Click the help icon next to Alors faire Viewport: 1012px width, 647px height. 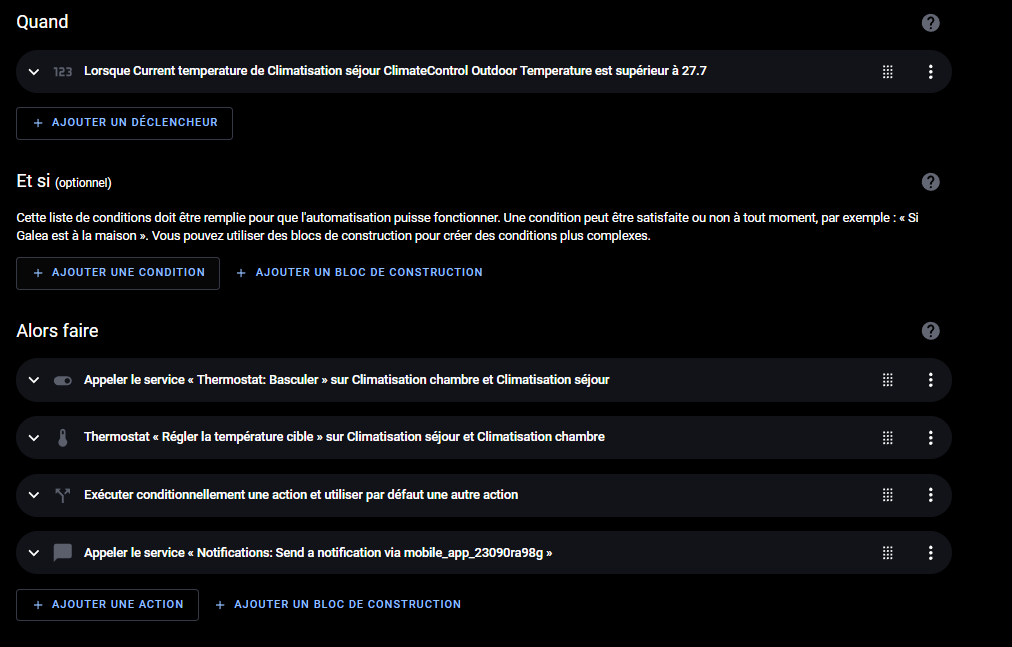click(930, 330)
